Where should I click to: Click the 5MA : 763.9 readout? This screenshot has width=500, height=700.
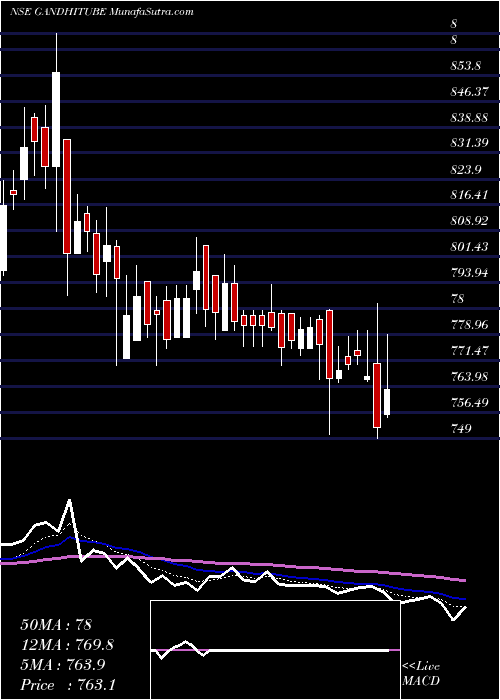pyautogui.click(x=63, y=664)
